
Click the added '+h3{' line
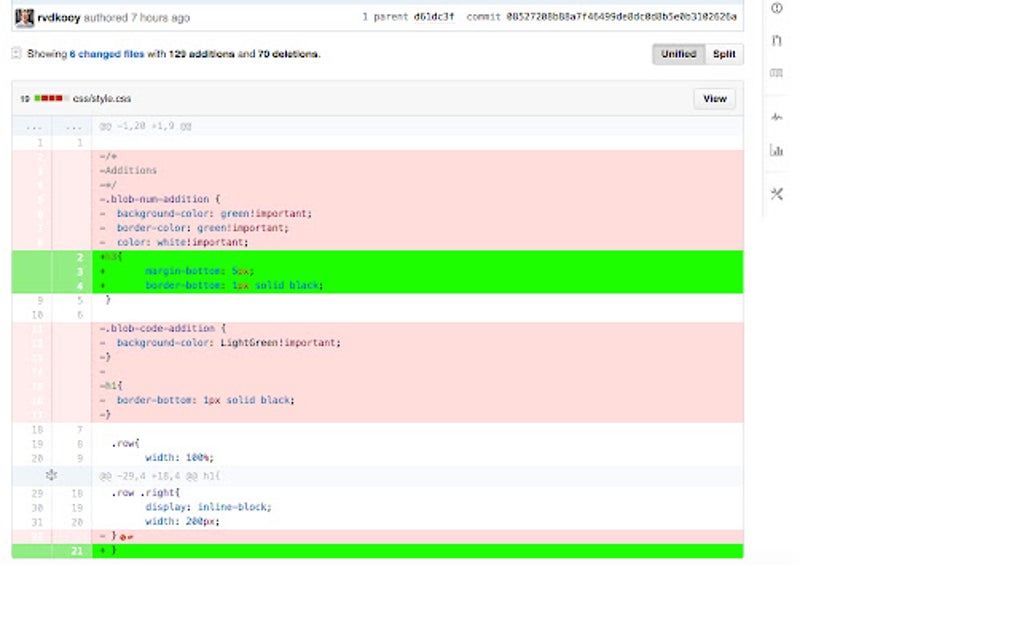(111, 257)
